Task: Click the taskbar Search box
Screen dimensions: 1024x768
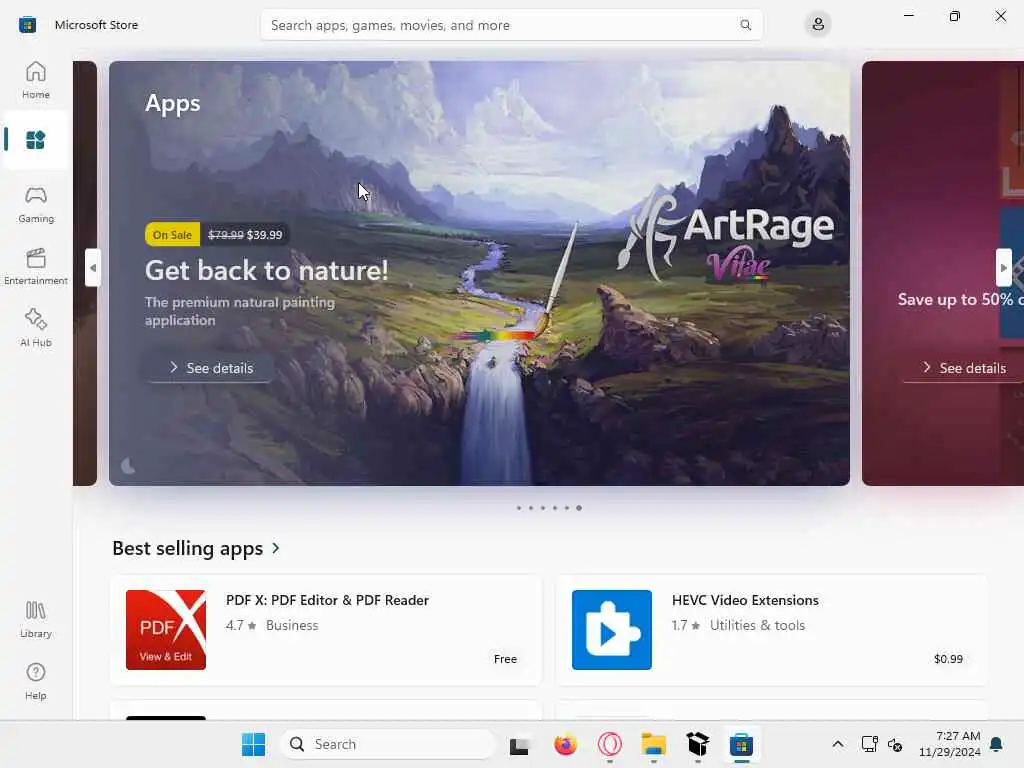Action: pyautogui.click(x=388, y=744)
